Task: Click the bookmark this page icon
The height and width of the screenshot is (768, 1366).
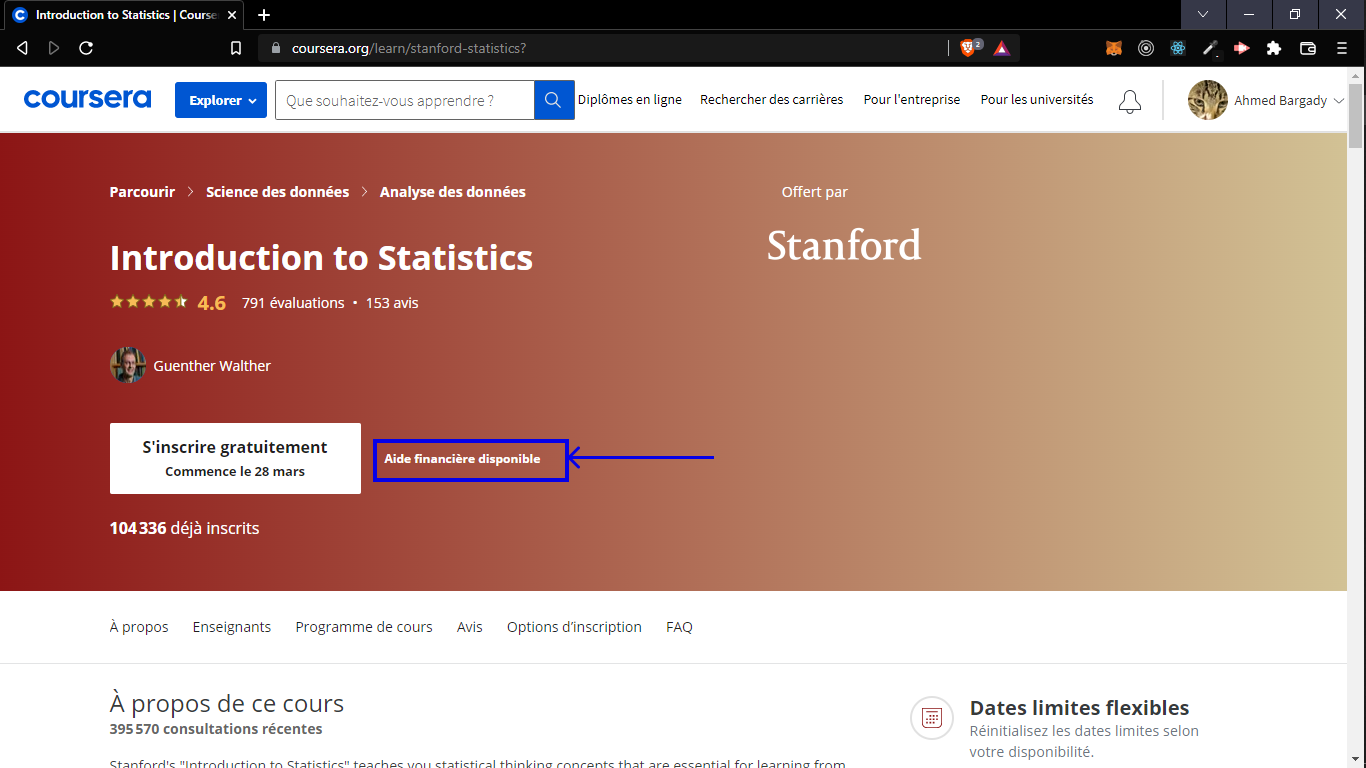Action: pyautogui.click(x=236, y=48)
